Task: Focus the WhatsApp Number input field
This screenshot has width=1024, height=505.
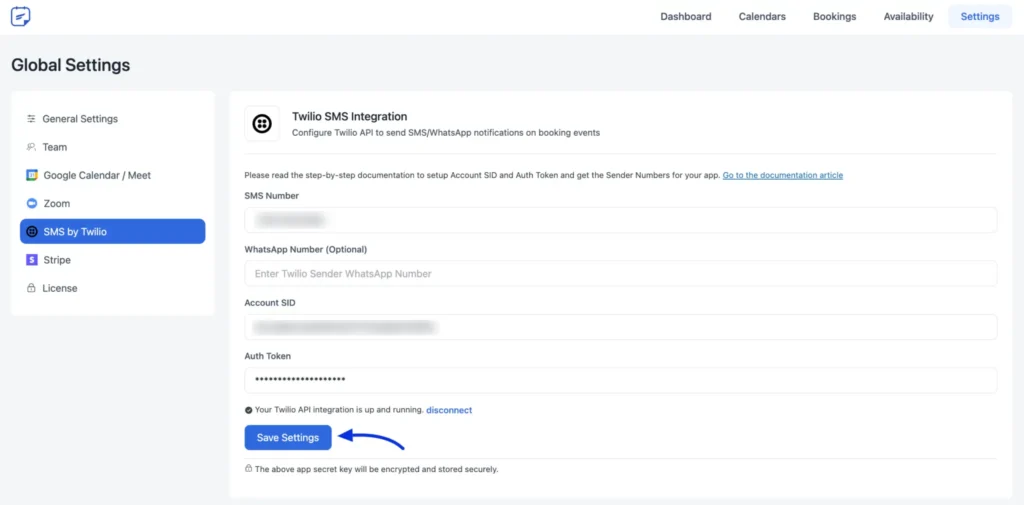Action: [621, 274]
